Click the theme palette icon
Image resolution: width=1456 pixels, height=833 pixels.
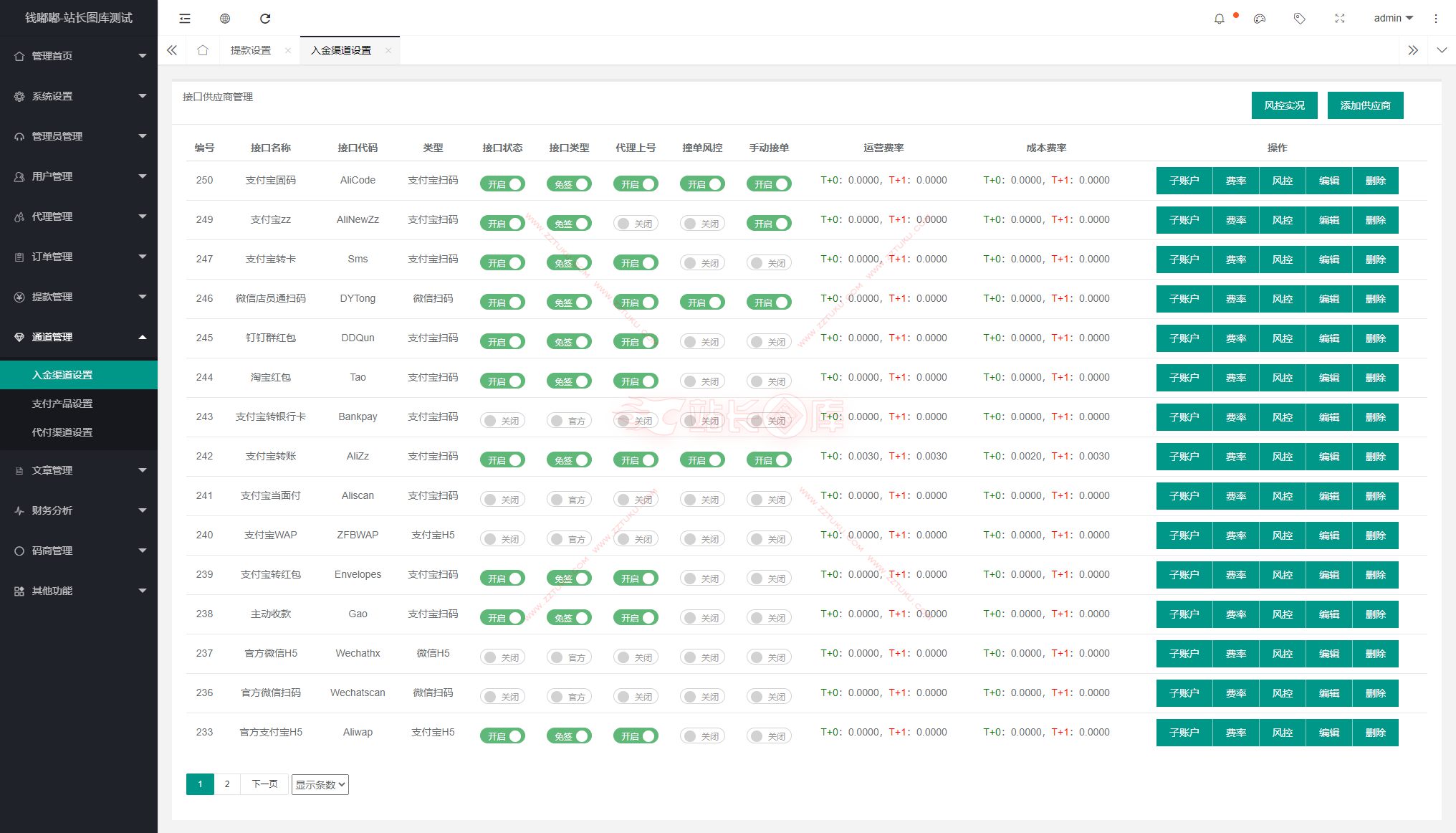1259,19
